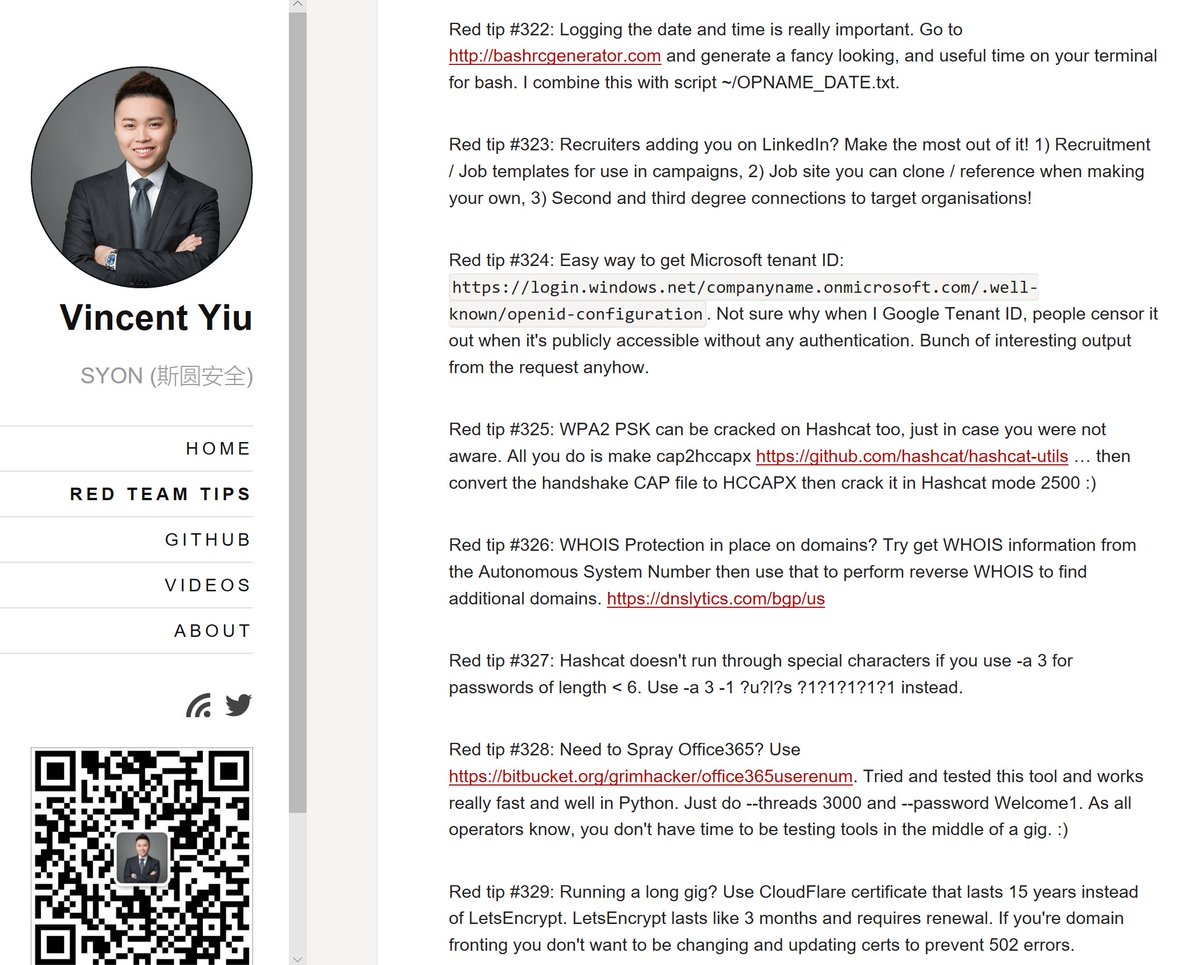Follow the bashrcgenerator.com link
The height and width of the screenshot is (965, 1200).
(x=555, y=56)
